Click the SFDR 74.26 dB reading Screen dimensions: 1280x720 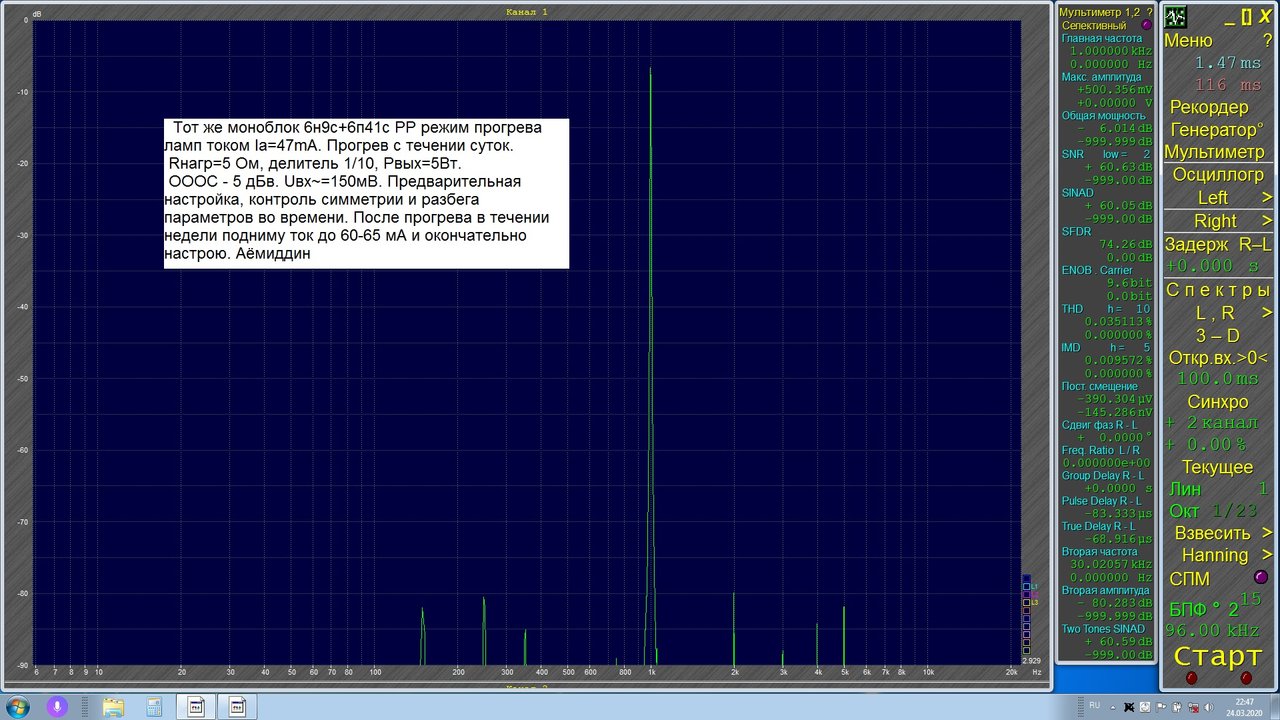coord(1125,244)
